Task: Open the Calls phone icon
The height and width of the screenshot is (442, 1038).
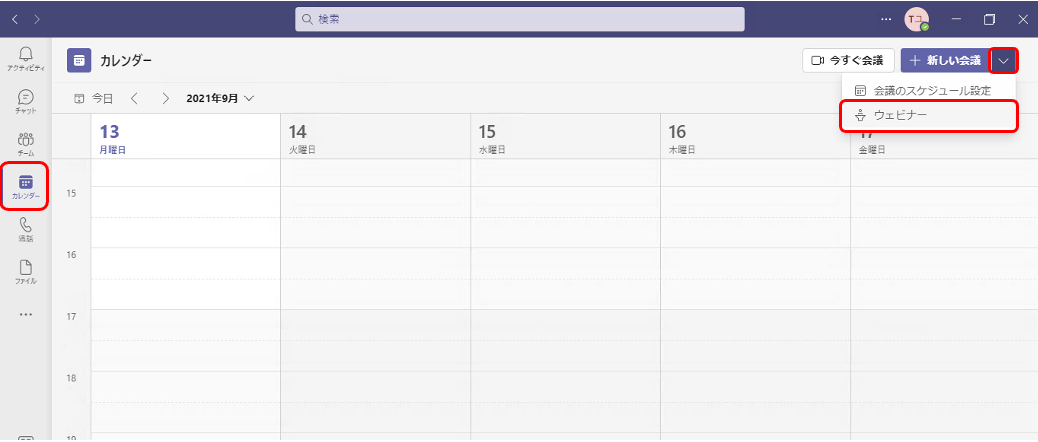Action: coord(26,230)
